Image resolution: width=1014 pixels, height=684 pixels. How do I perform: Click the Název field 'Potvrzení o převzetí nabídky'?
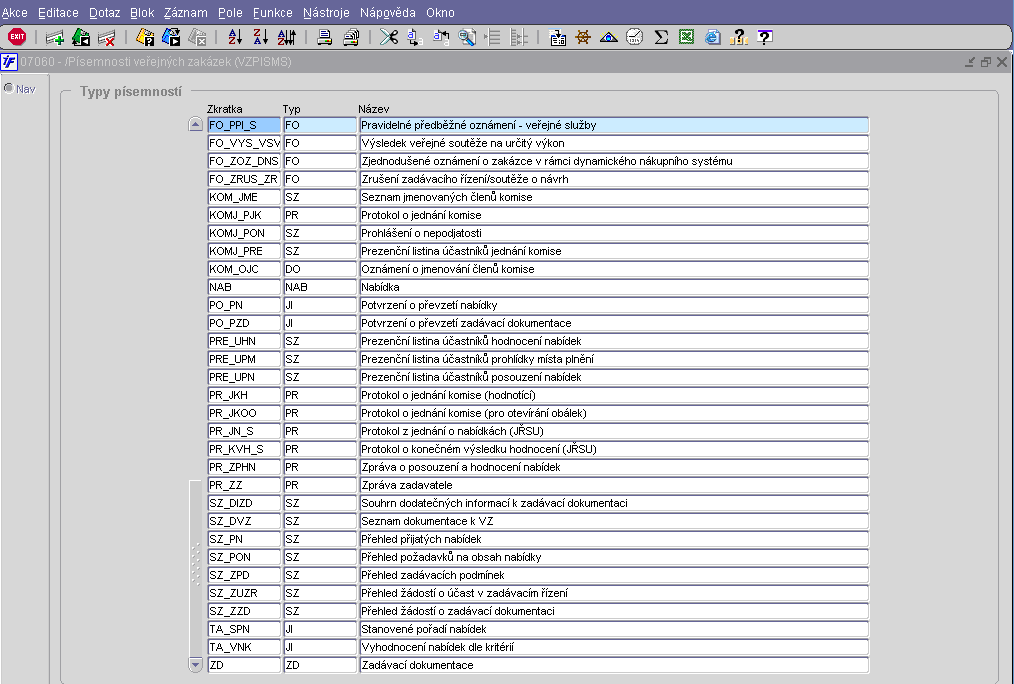[x=614, y=305]
